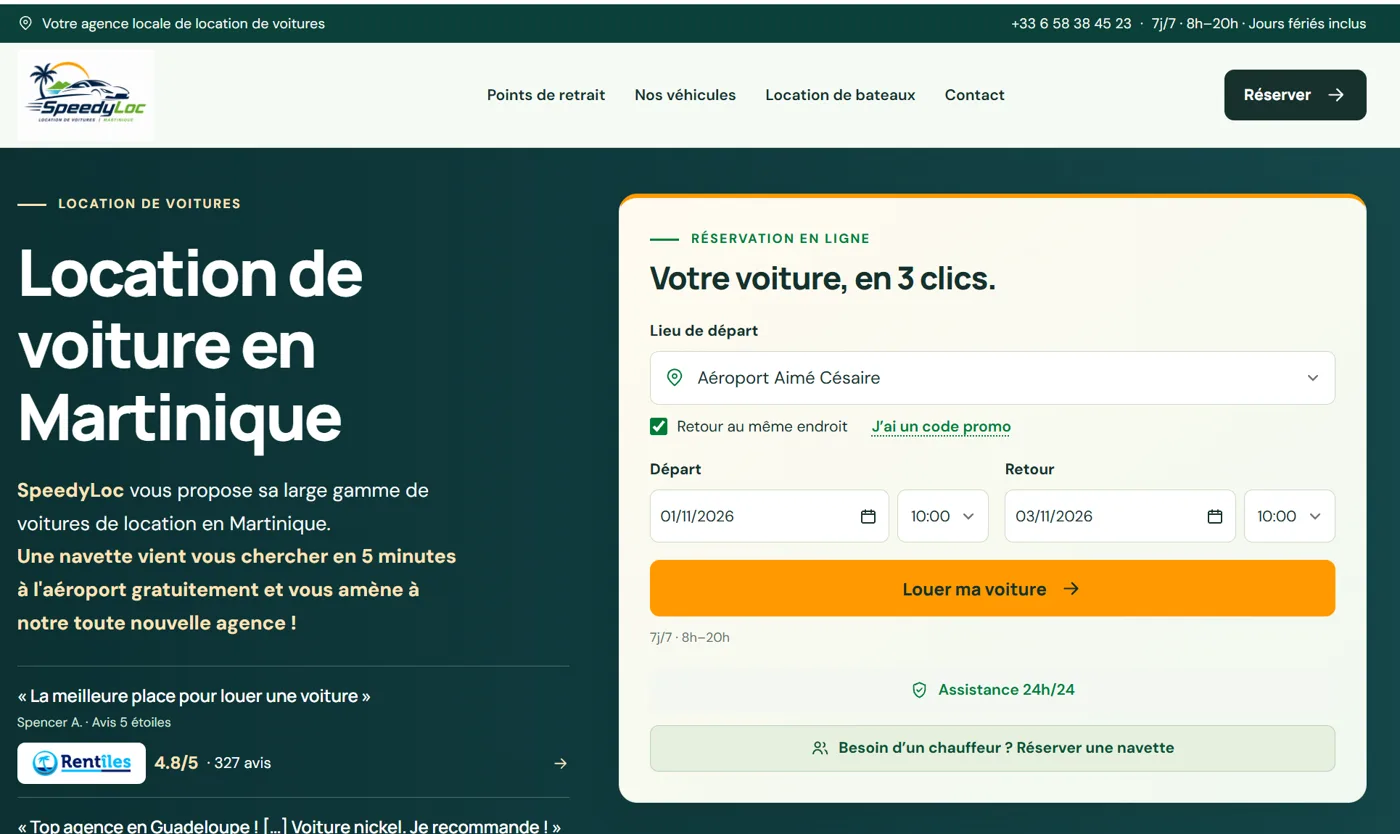Click the arrow next to 327 avis
The height and width of the screenshot is (834, 1400).
click(561, 763)
